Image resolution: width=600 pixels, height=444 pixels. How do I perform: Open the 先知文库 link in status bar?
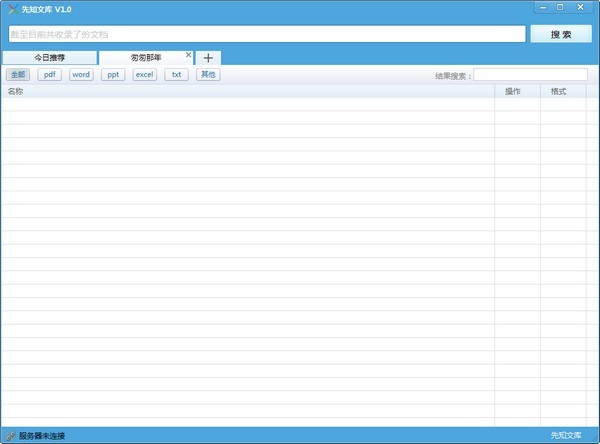pyautogui.click(x=565, y=436)
